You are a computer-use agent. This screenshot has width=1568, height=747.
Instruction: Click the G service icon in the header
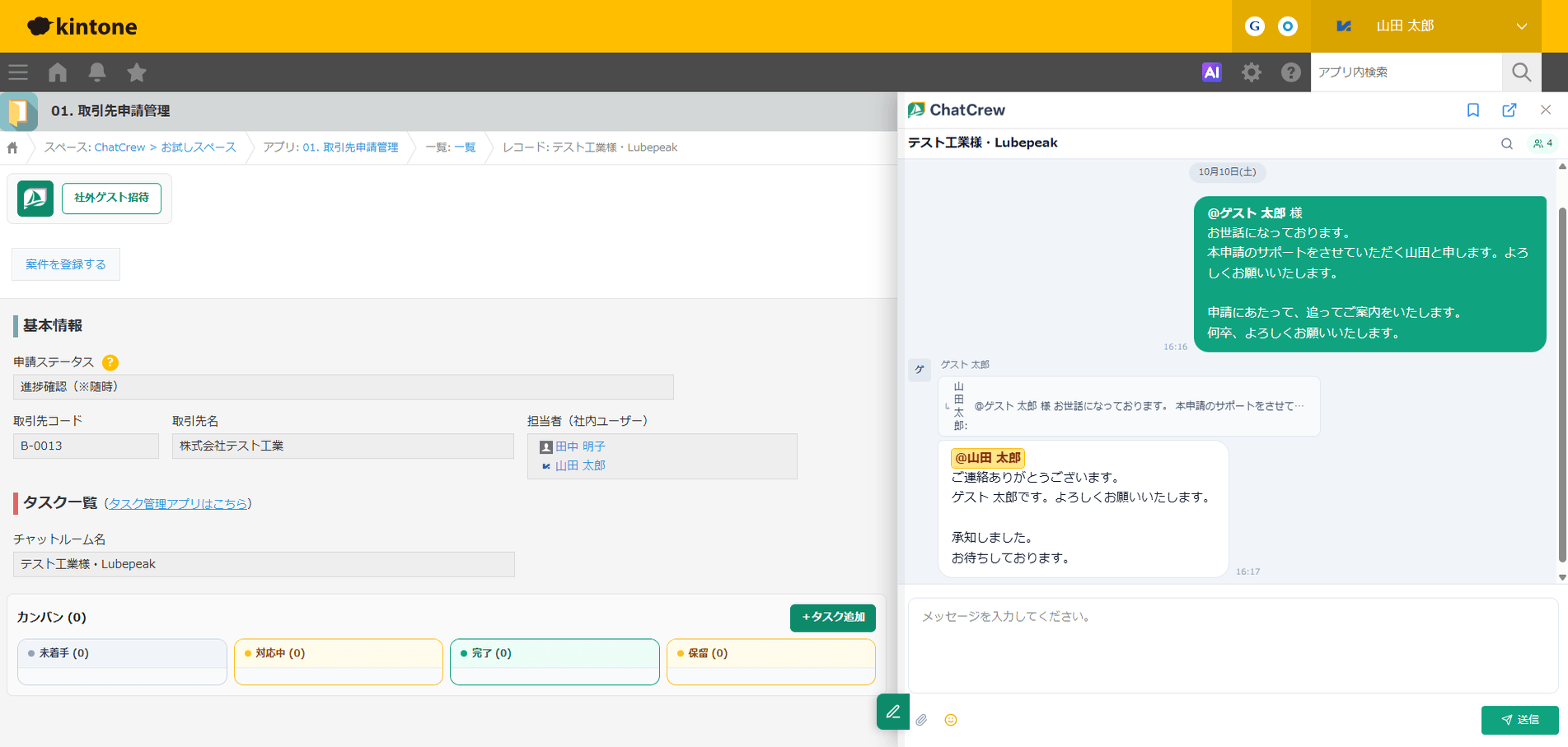[x=1255, y=26]
